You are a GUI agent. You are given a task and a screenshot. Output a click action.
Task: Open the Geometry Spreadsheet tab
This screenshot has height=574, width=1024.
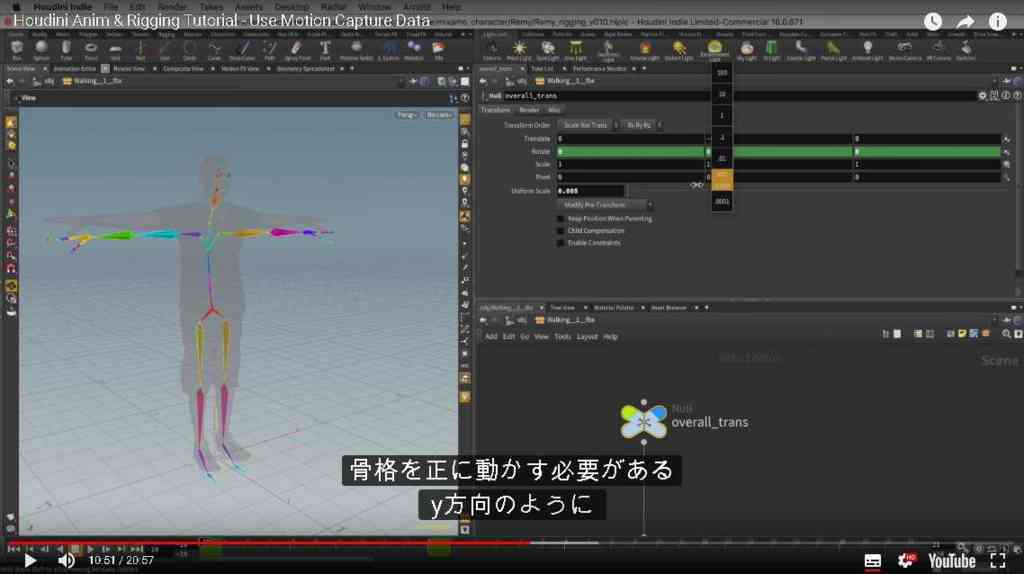coord(306,69)
